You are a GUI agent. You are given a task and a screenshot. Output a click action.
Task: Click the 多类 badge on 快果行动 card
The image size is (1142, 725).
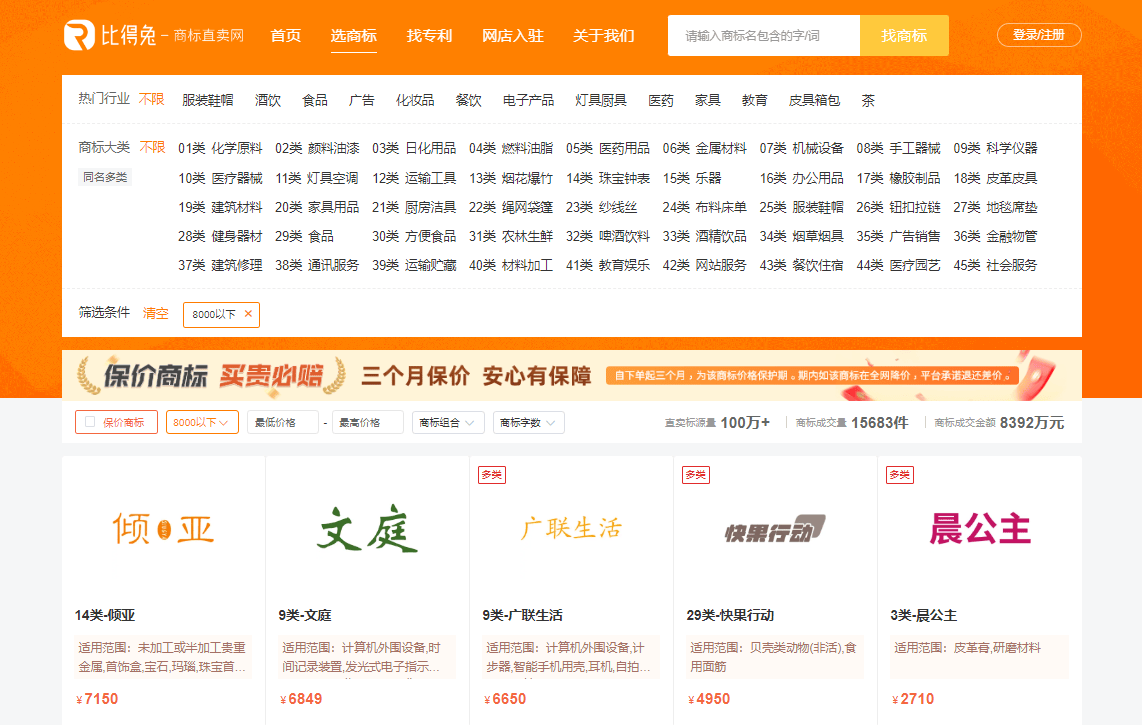696,475
